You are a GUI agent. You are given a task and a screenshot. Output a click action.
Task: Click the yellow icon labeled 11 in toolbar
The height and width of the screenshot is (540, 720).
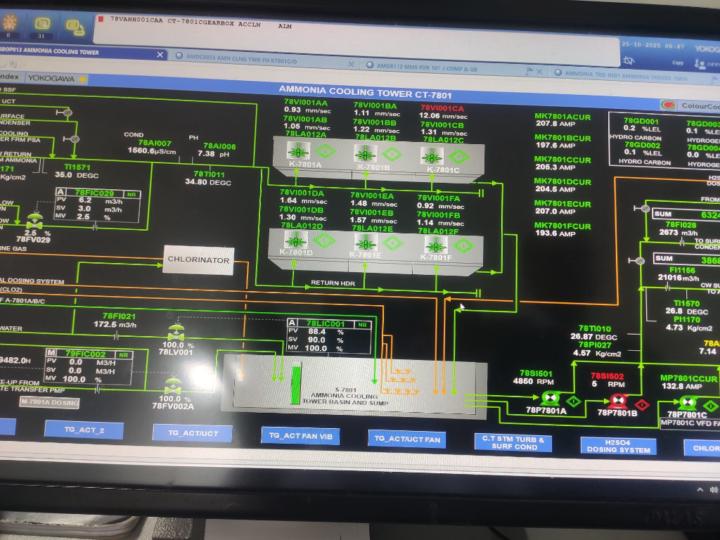click(42, 24)
